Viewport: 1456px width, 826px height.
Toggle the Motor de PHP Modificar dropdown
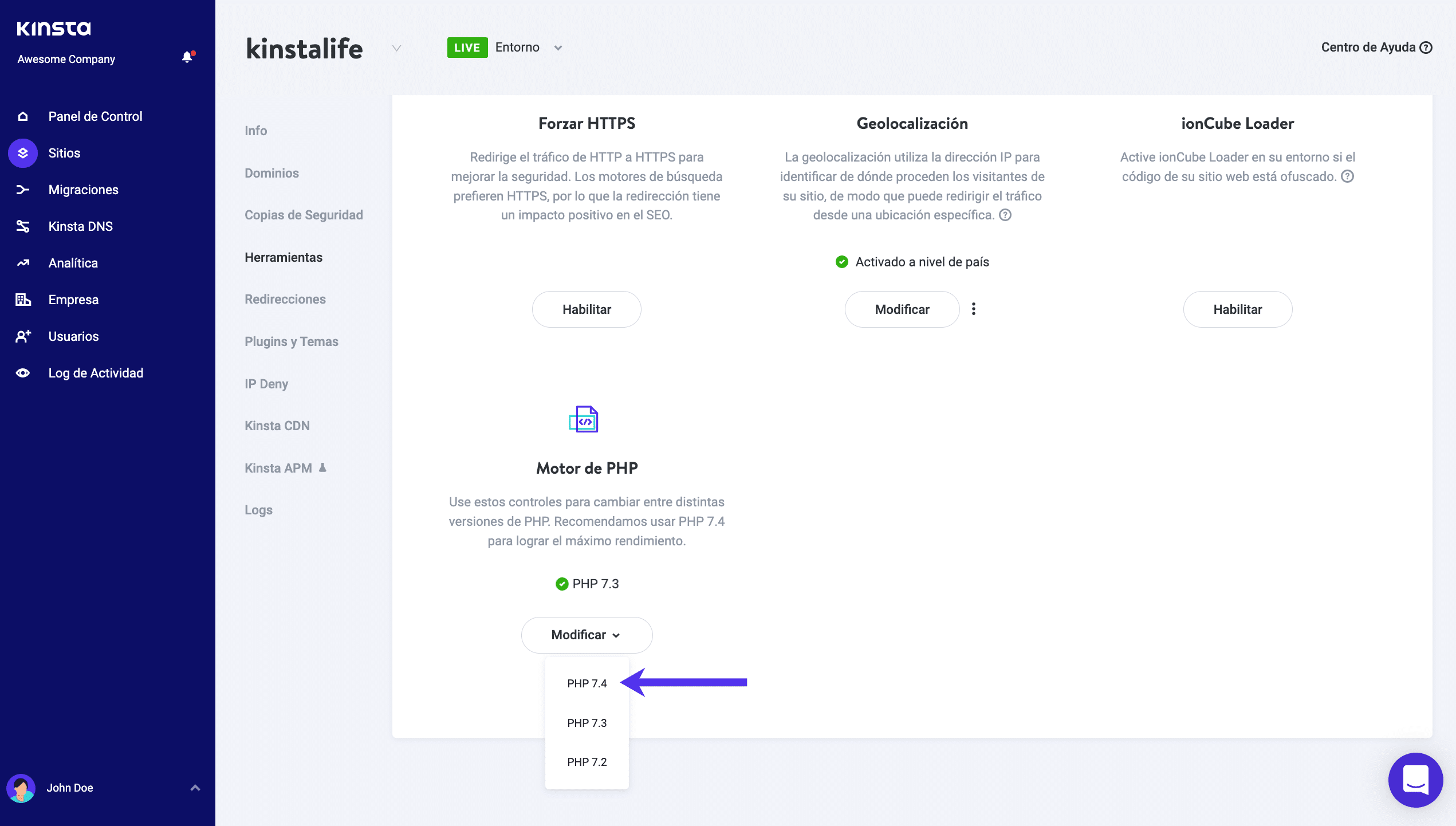(x=587, y=635)
